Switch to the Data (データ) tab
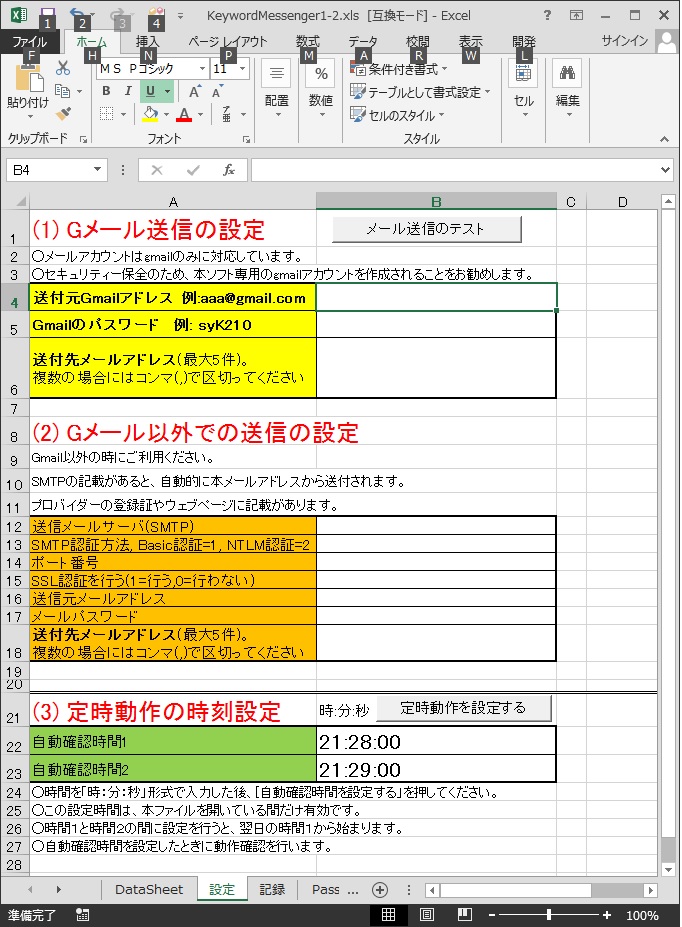The image size is (682, 927). click(x=363, y=41)
